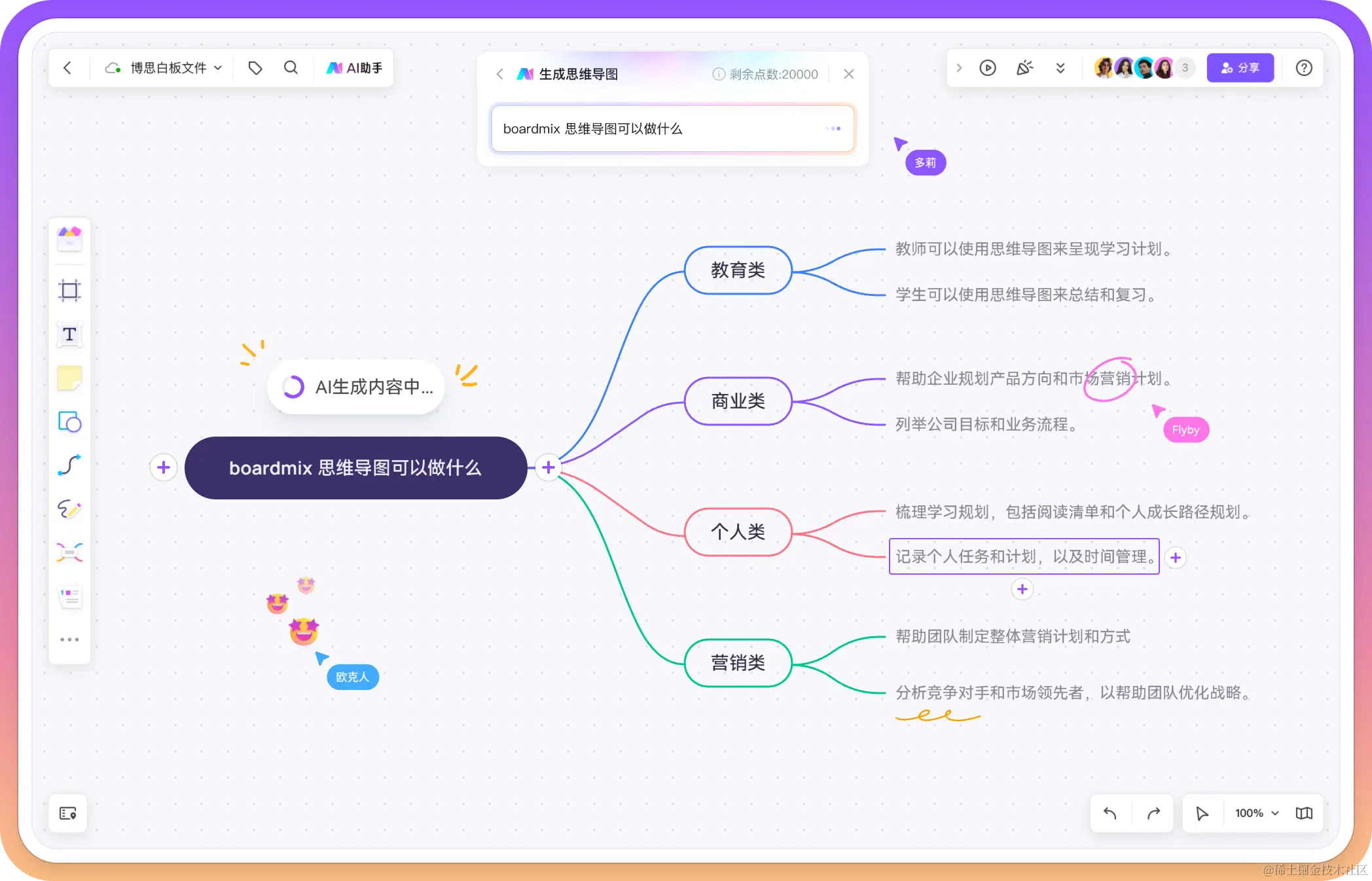Image resolution: width=1372 pixels, height=881 pixels.
Task: Click the celebration/laser pointer icon
Action: [x=1025, y=67]
